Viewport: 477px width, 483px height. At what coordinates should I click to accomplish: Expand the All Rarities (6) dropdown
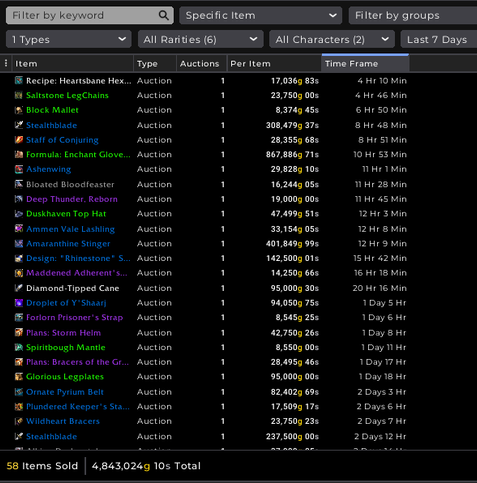coord(201,40)
